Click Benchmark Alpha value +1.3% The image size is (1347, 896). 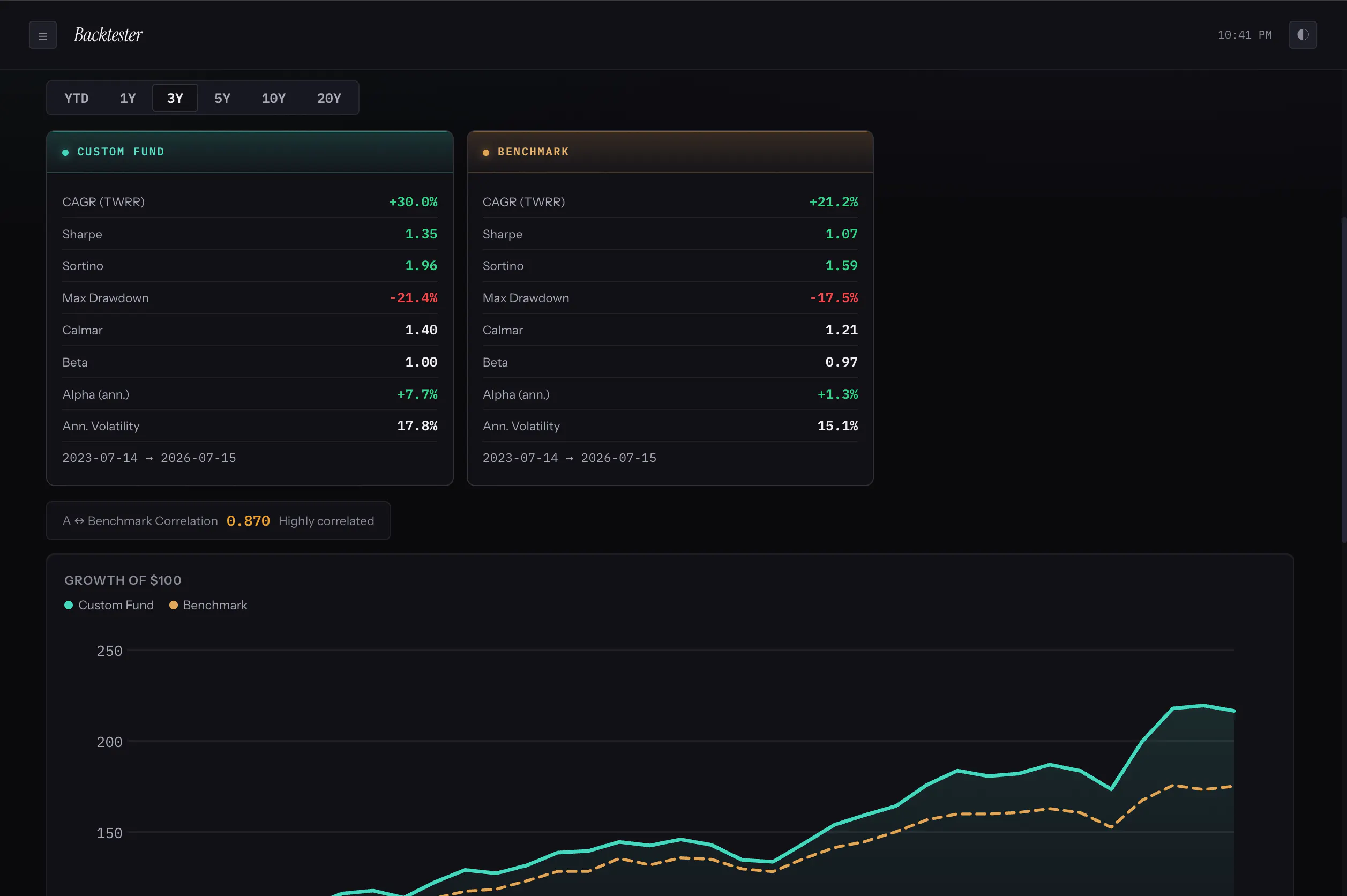point(837,394)
